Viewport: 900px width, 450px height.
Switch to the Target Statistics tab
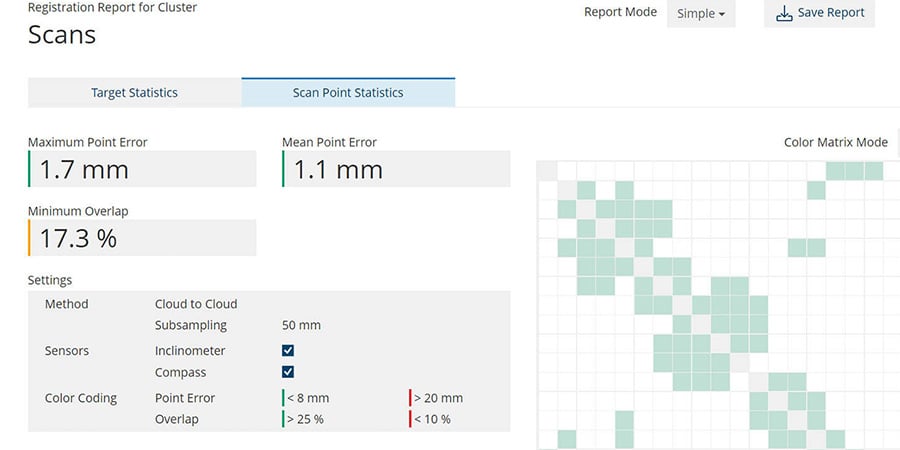pos(134,93)
